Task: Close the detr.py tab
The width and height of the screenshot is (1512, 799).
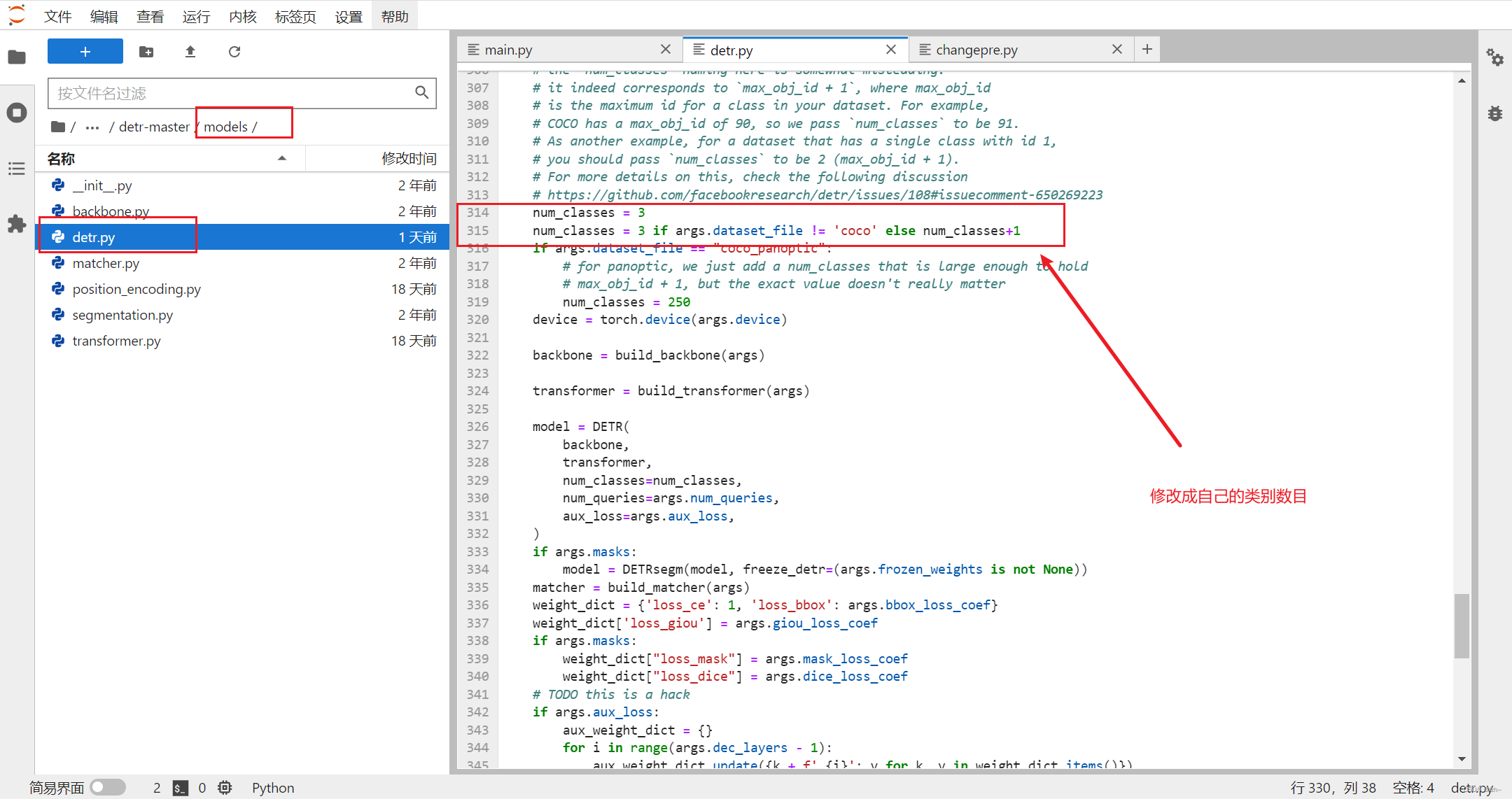Action: click(891, 49)
